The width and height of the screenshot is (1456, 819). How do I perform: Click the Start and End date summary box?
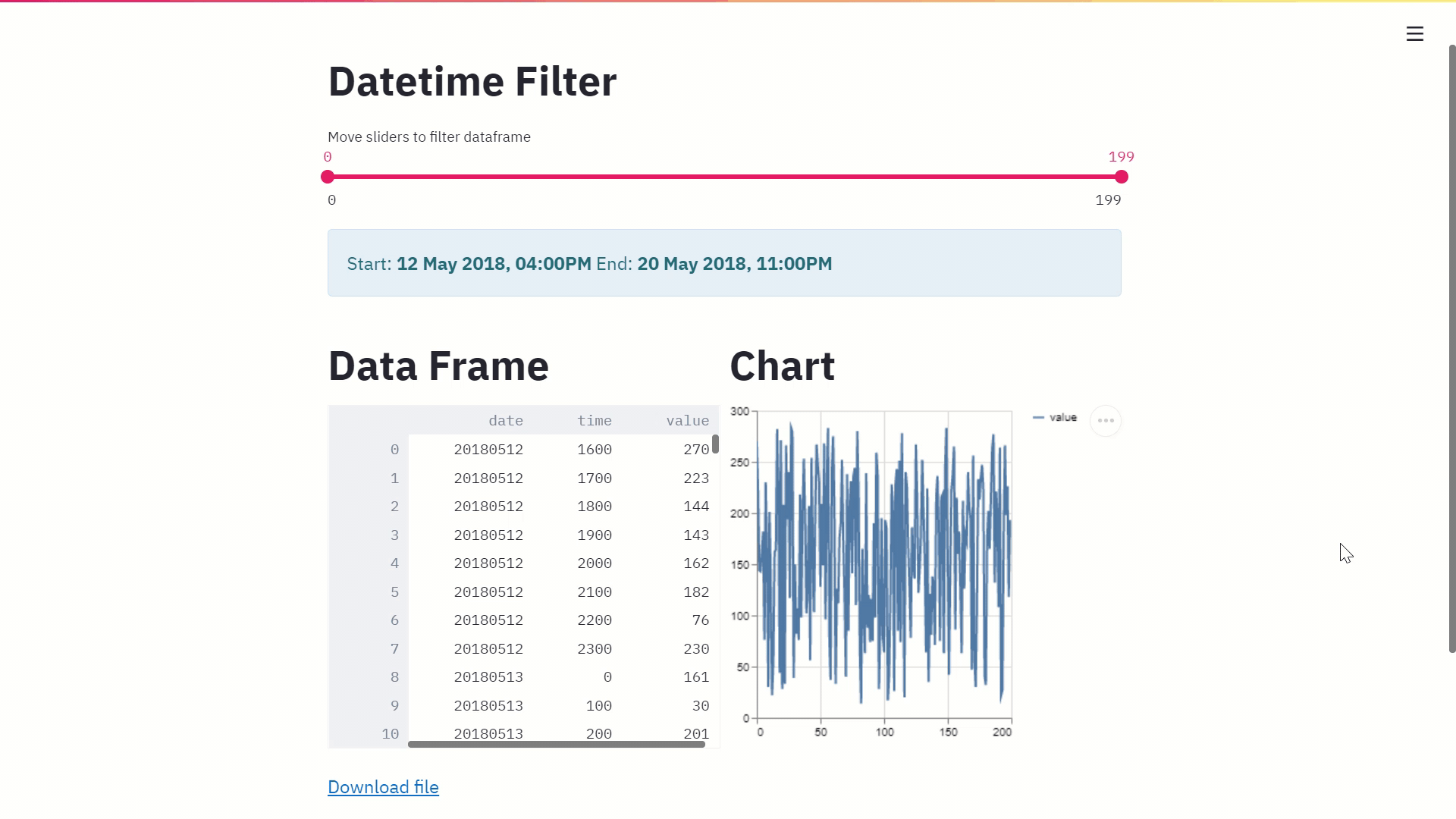tap(723, 262)
